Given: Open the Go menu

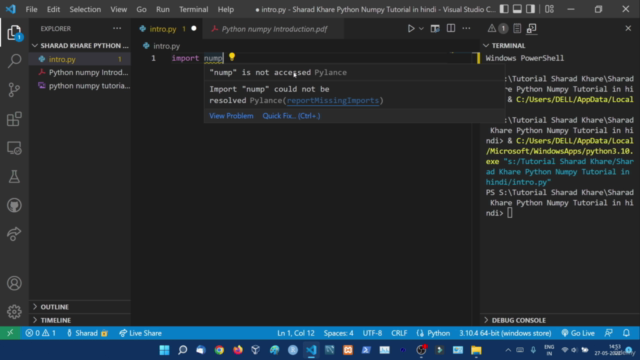Looking at the screenshot, I should tap(141, 9).
